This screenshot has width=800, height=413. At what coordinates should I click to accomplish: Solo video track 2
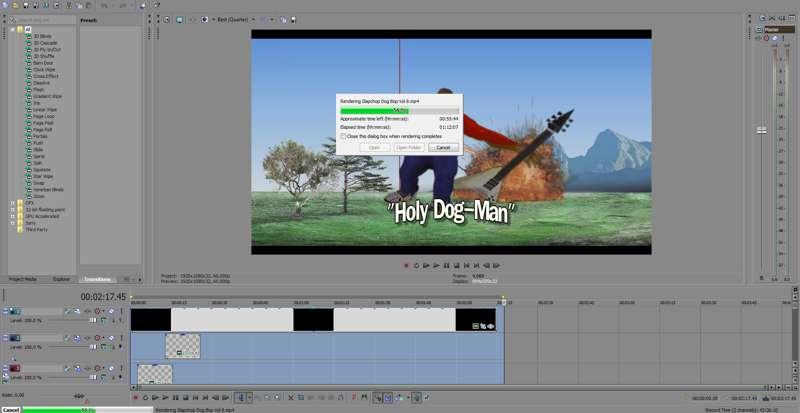click(121, 337)
